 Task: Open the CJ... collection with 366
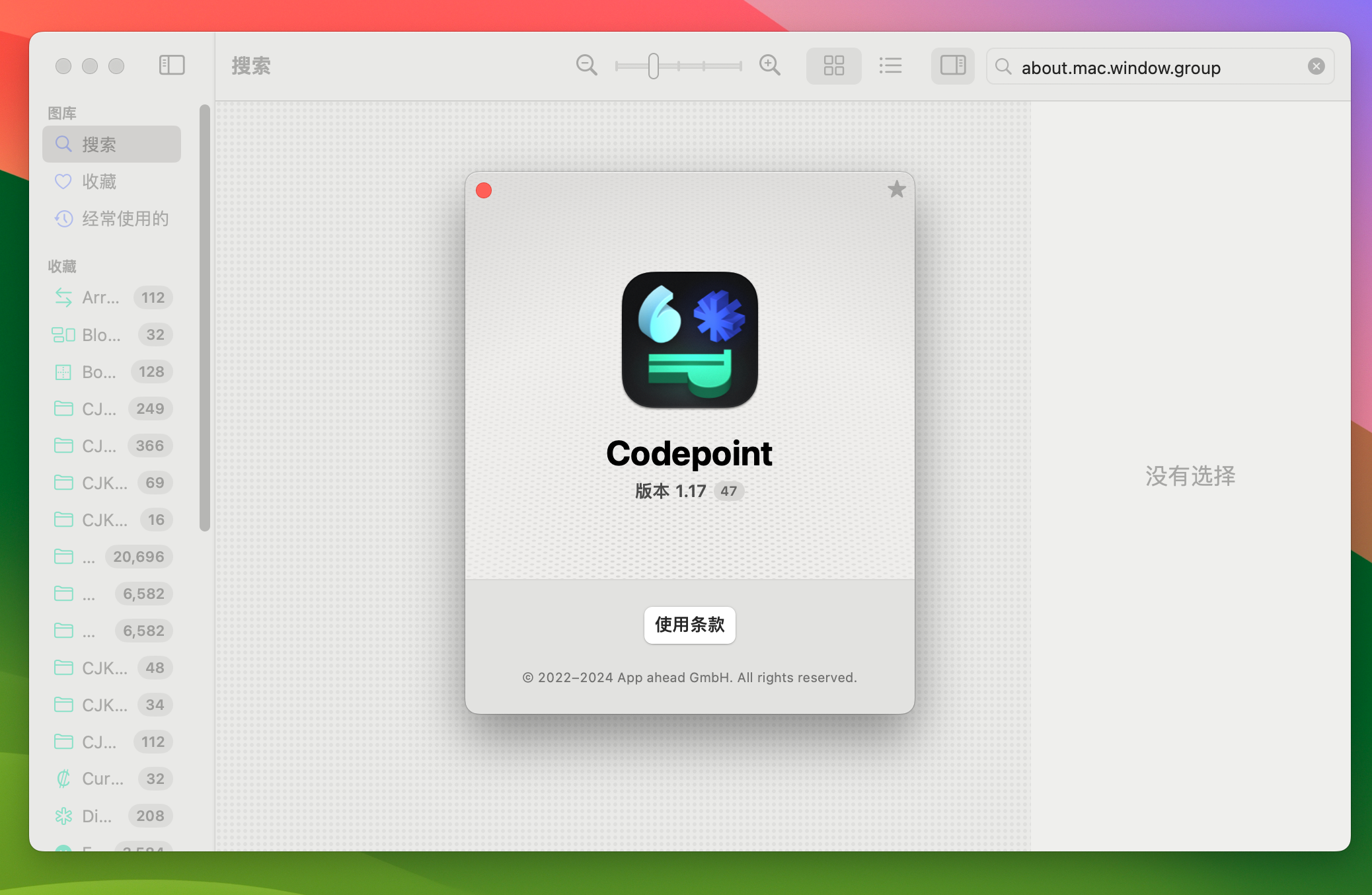(x=112, y=446)
